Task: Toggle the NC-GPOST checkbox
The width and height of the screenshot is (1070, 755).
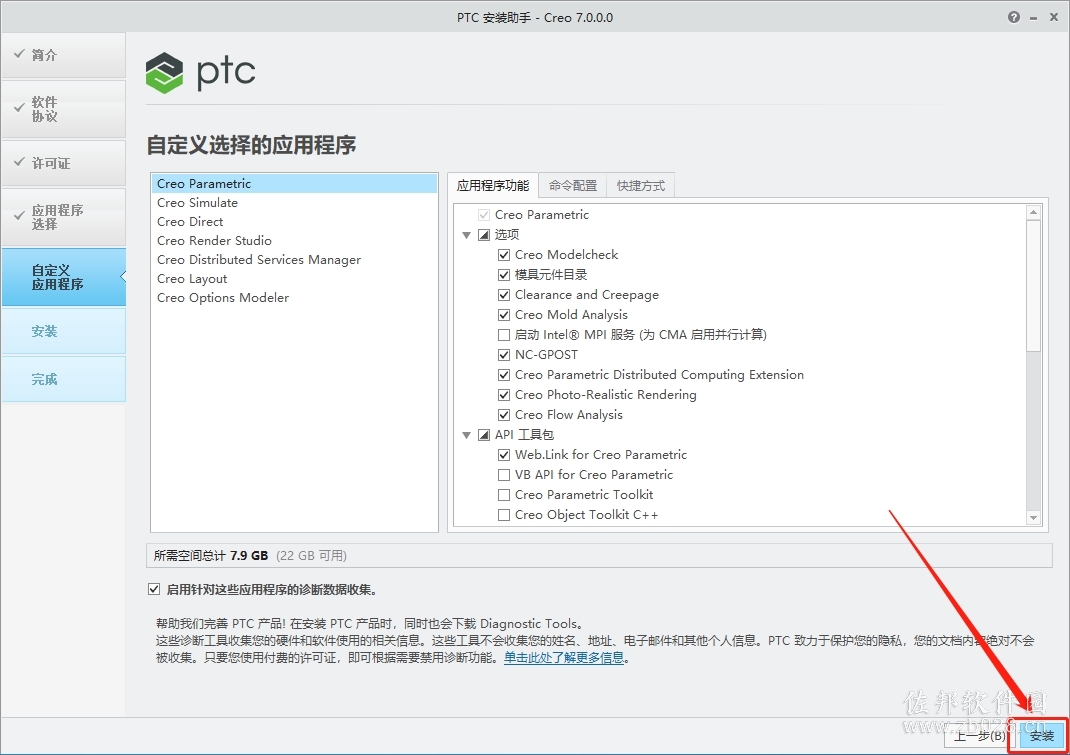Action: [x=504, y=355]
